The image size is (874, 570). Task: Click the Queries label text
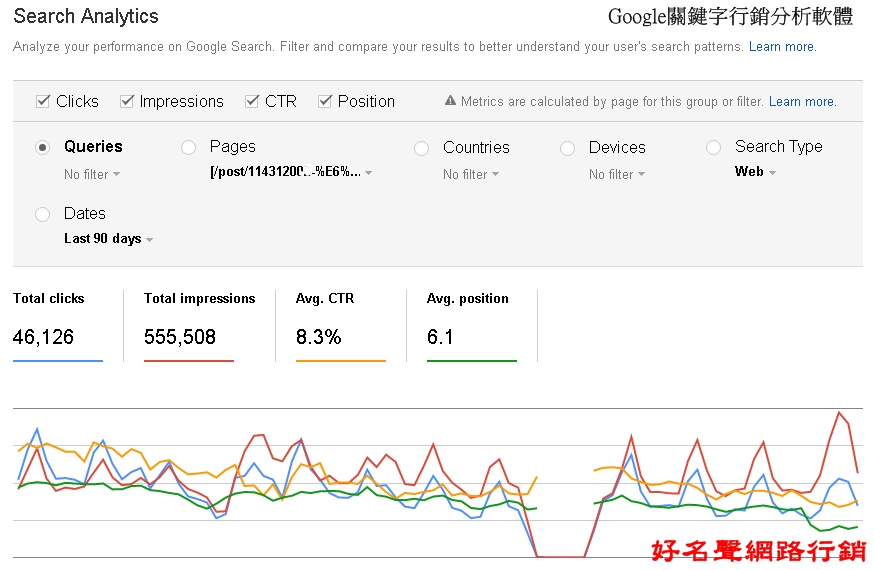tap(93, 147)
